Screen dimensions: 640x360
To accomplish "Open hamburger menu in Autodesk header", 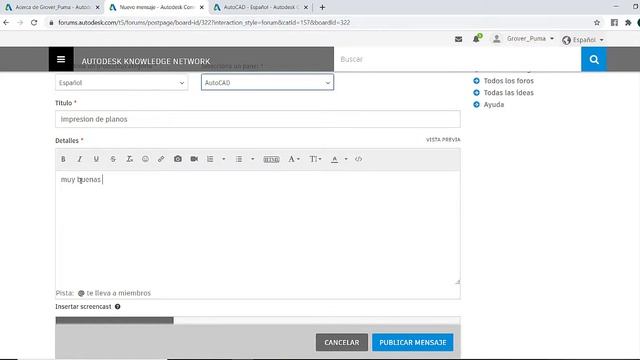I will 61,60.
